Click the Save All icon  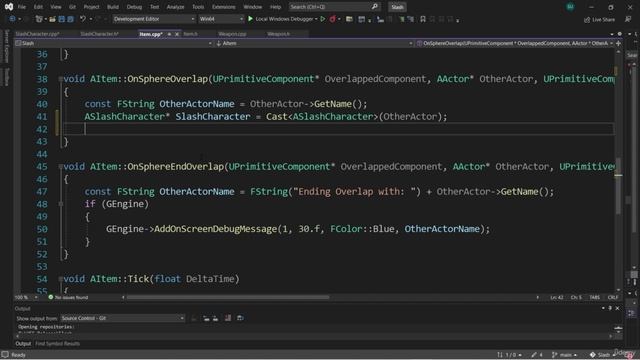point(70,19)
